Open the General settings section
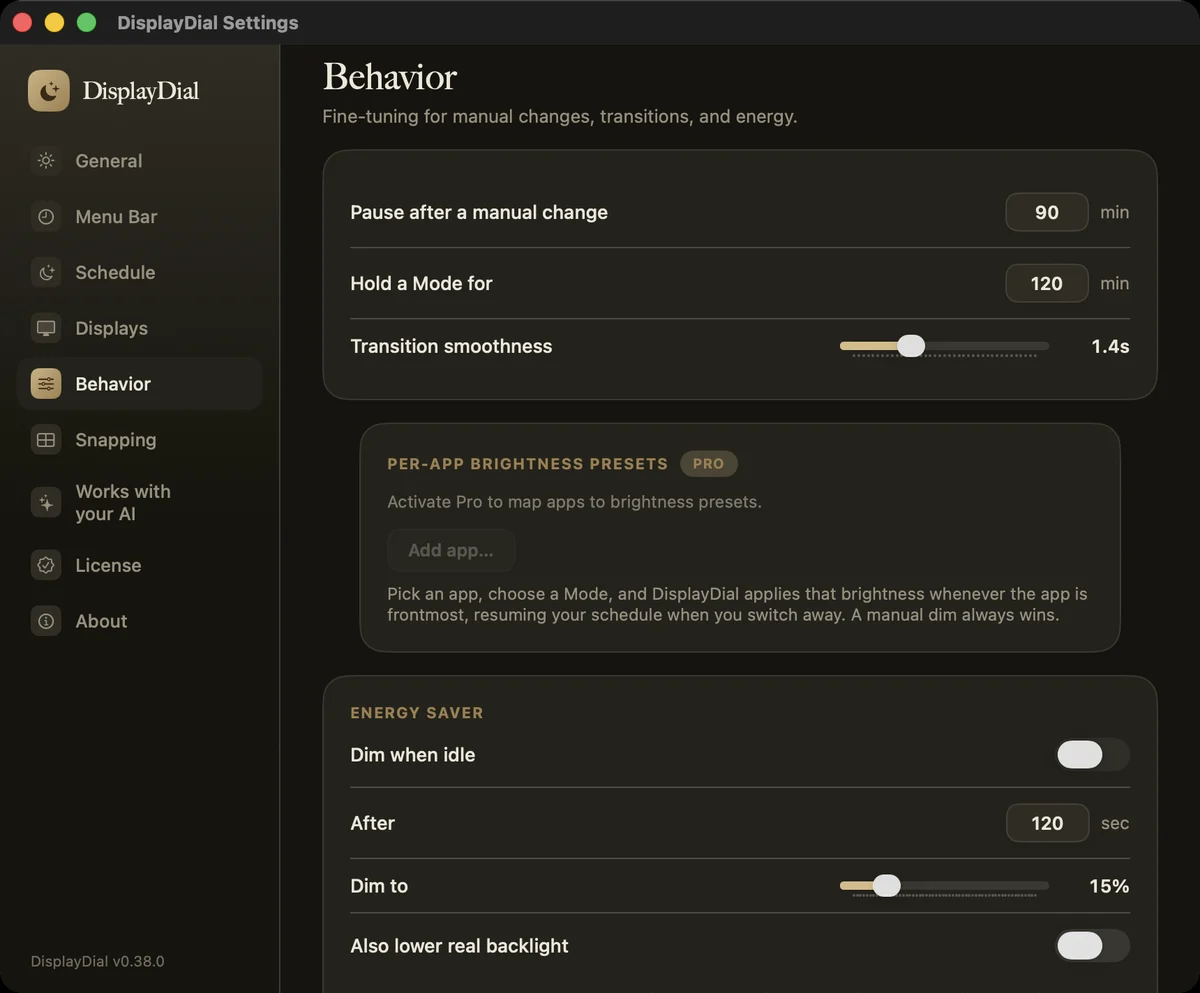This screenshot has height=993, width=1200. click(140, 161)
